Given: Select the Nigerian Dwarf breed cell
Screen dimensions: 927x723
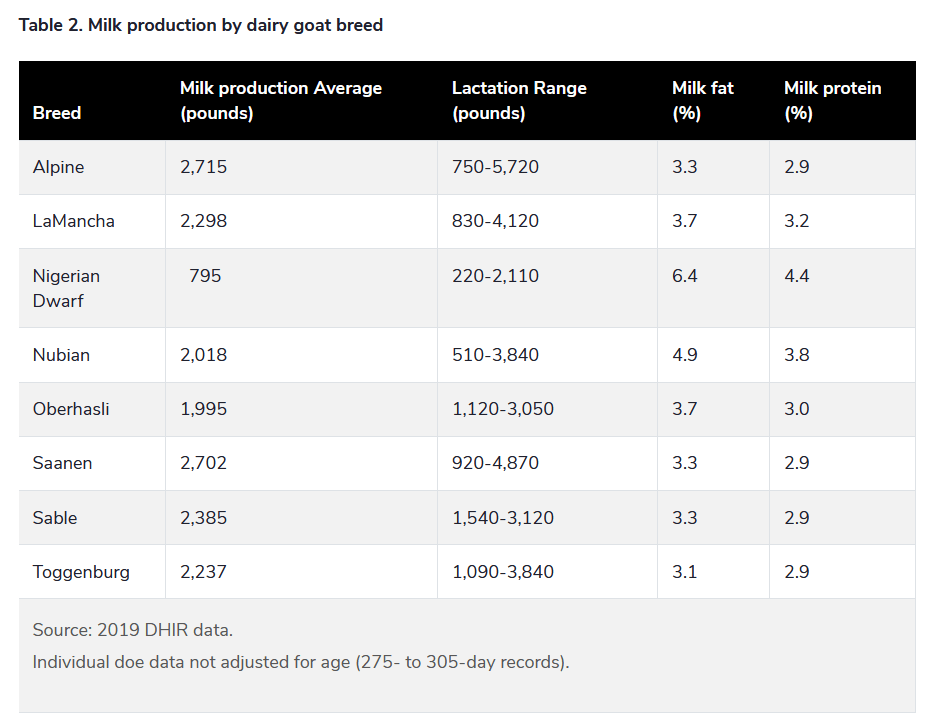Looking at the screenshot, I should click(x=66, y=288).
